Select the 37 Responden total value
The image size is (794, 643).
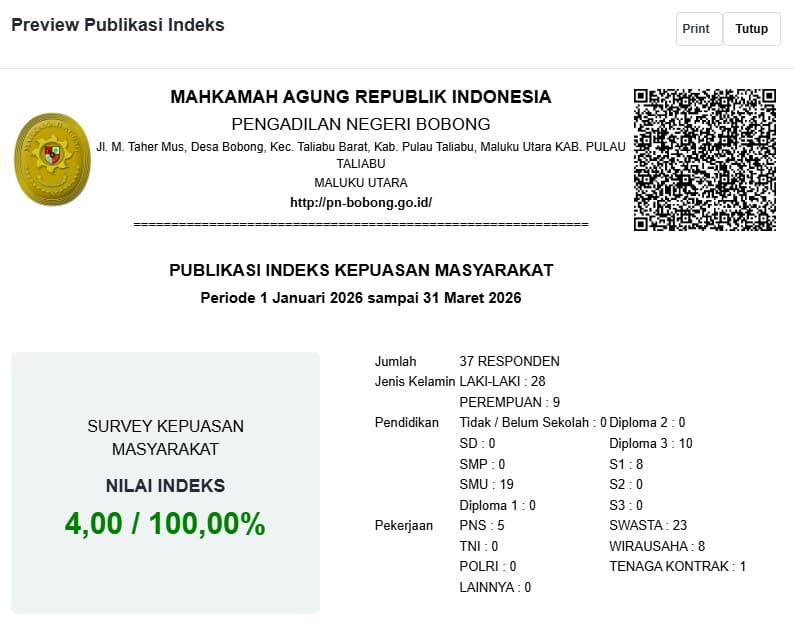509,361
